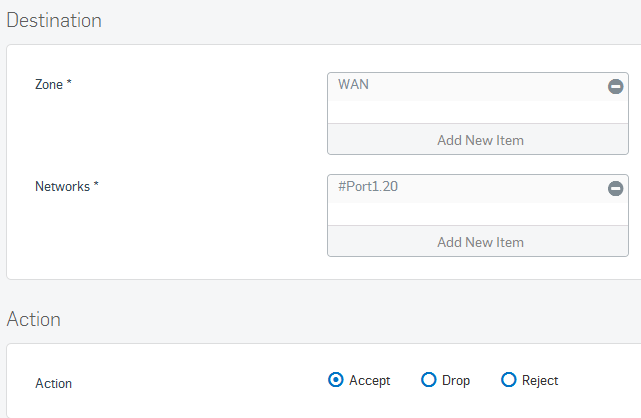Click the required asterisk next to Zone
The image size is (641, 418).
click(x=69, y=82)
